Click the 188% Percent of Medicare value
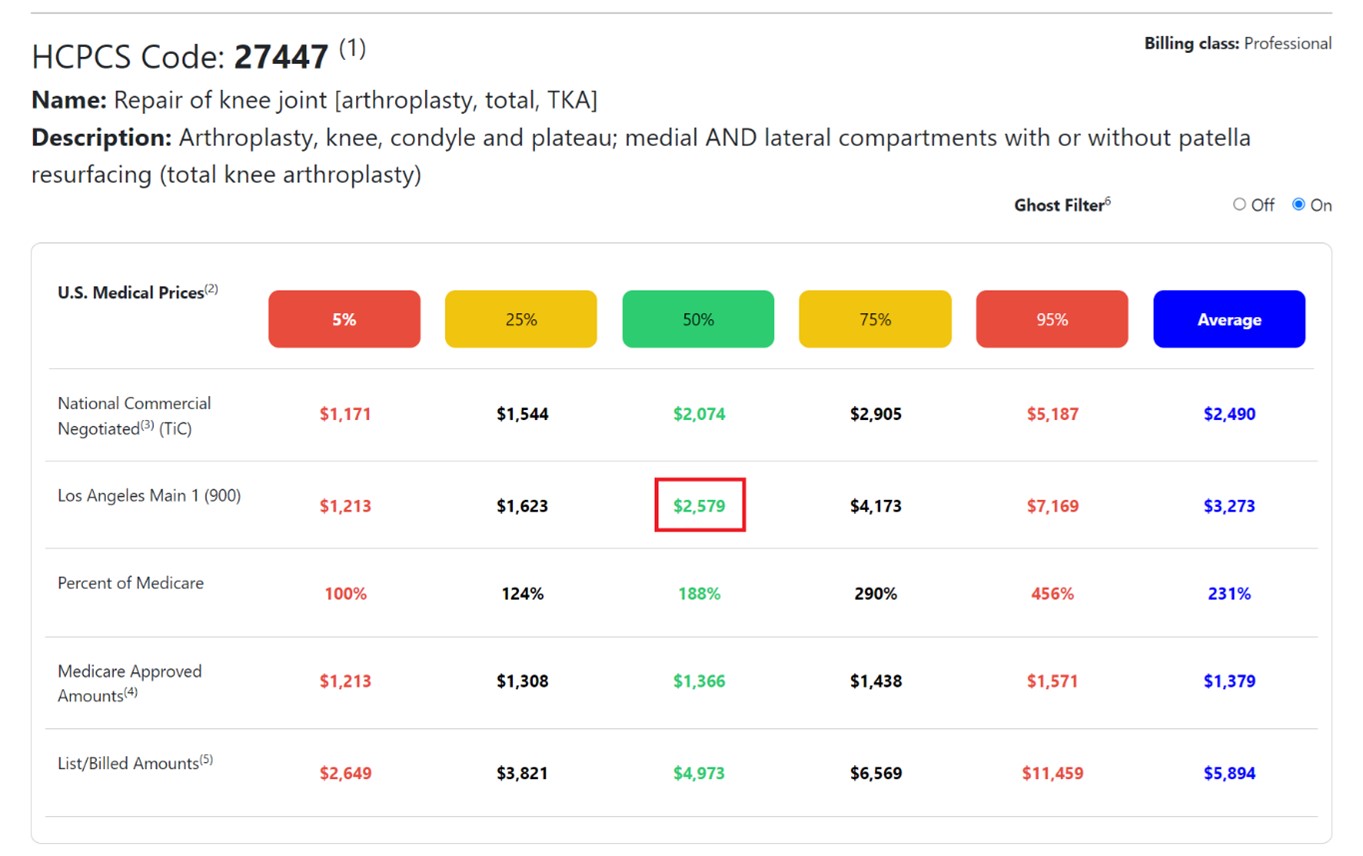Image resolution: width=1363 pixels, height=856 pixels. pyautogui.click(x=699, y=594)
